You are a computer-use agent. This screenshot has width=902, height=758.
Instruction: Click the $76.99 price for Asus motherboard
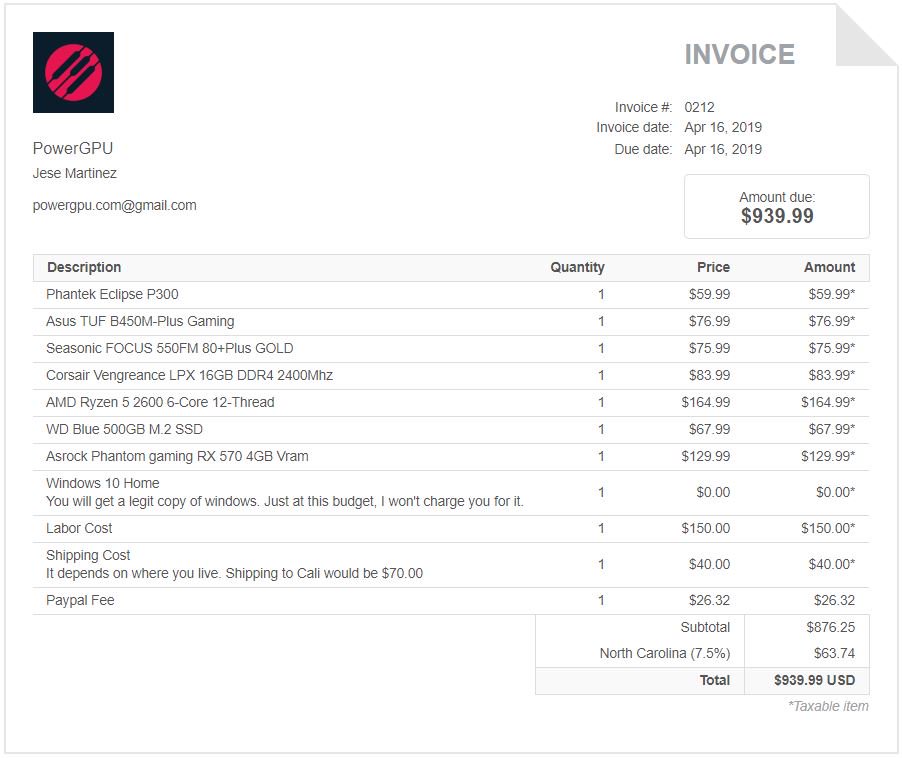[x=709, y=321]
